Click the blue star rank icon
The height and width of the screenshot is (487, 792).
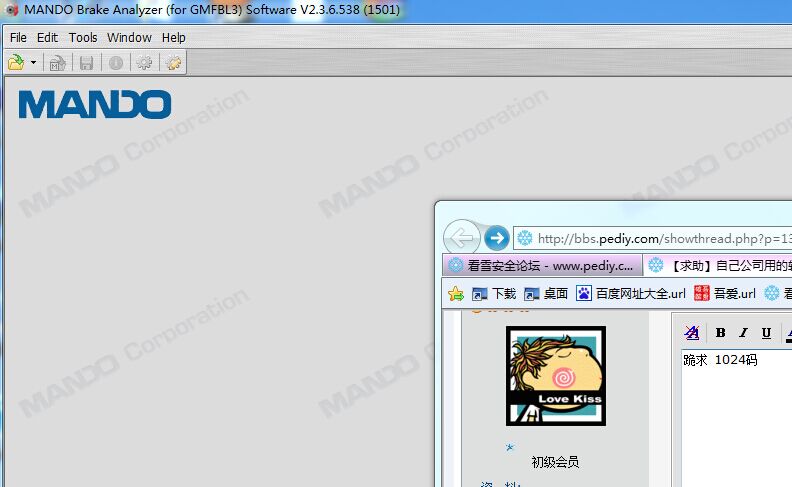pyautogui.click(x=510, y=448)
